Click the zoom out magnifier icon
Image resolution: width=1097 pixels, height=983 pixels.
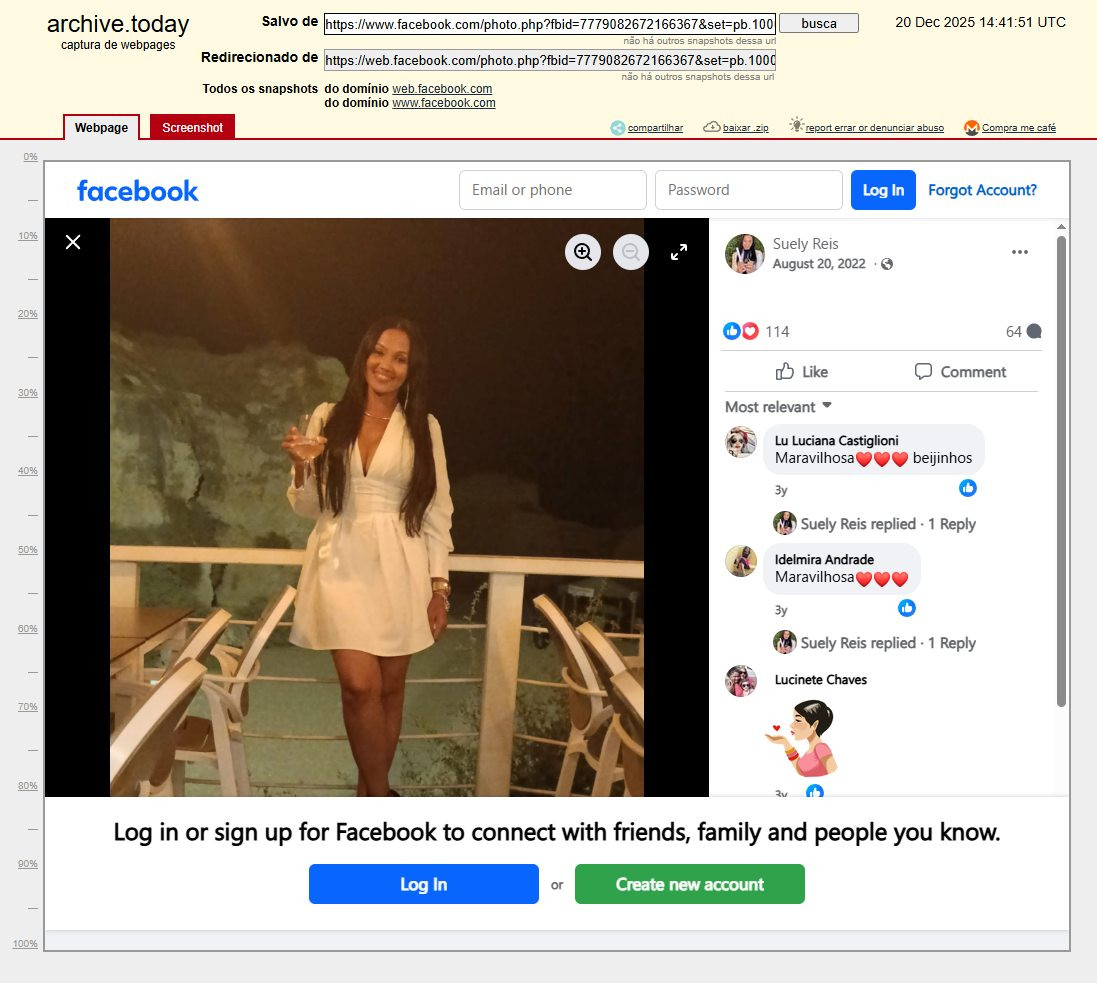point(631,252)
